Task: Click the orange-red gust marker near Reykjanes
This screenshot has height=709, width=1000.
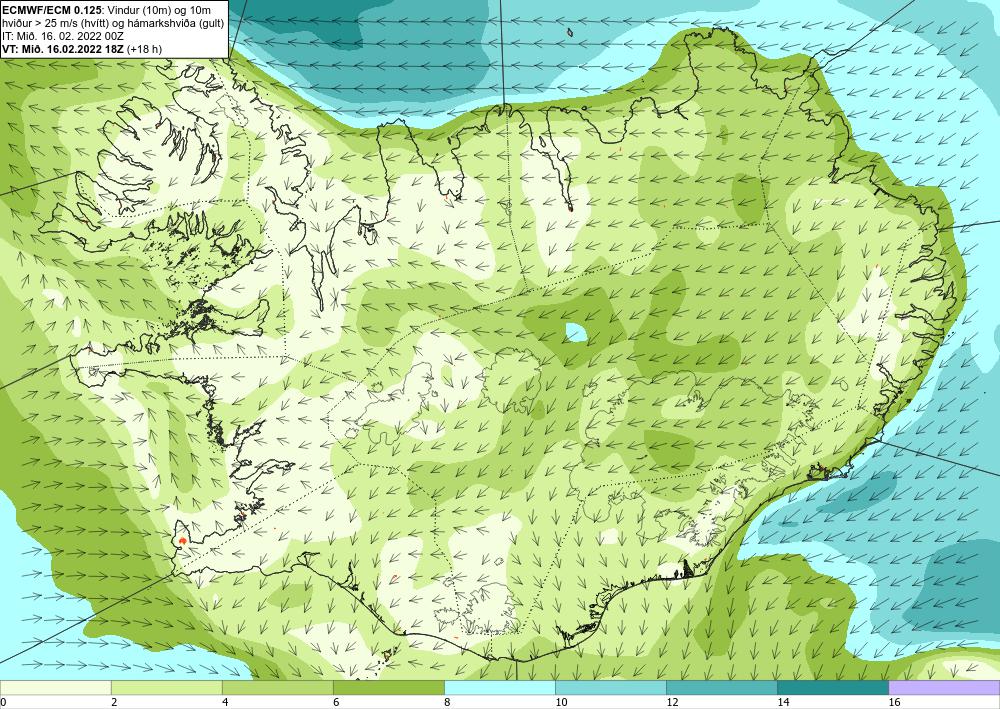Action: [182, 541]
